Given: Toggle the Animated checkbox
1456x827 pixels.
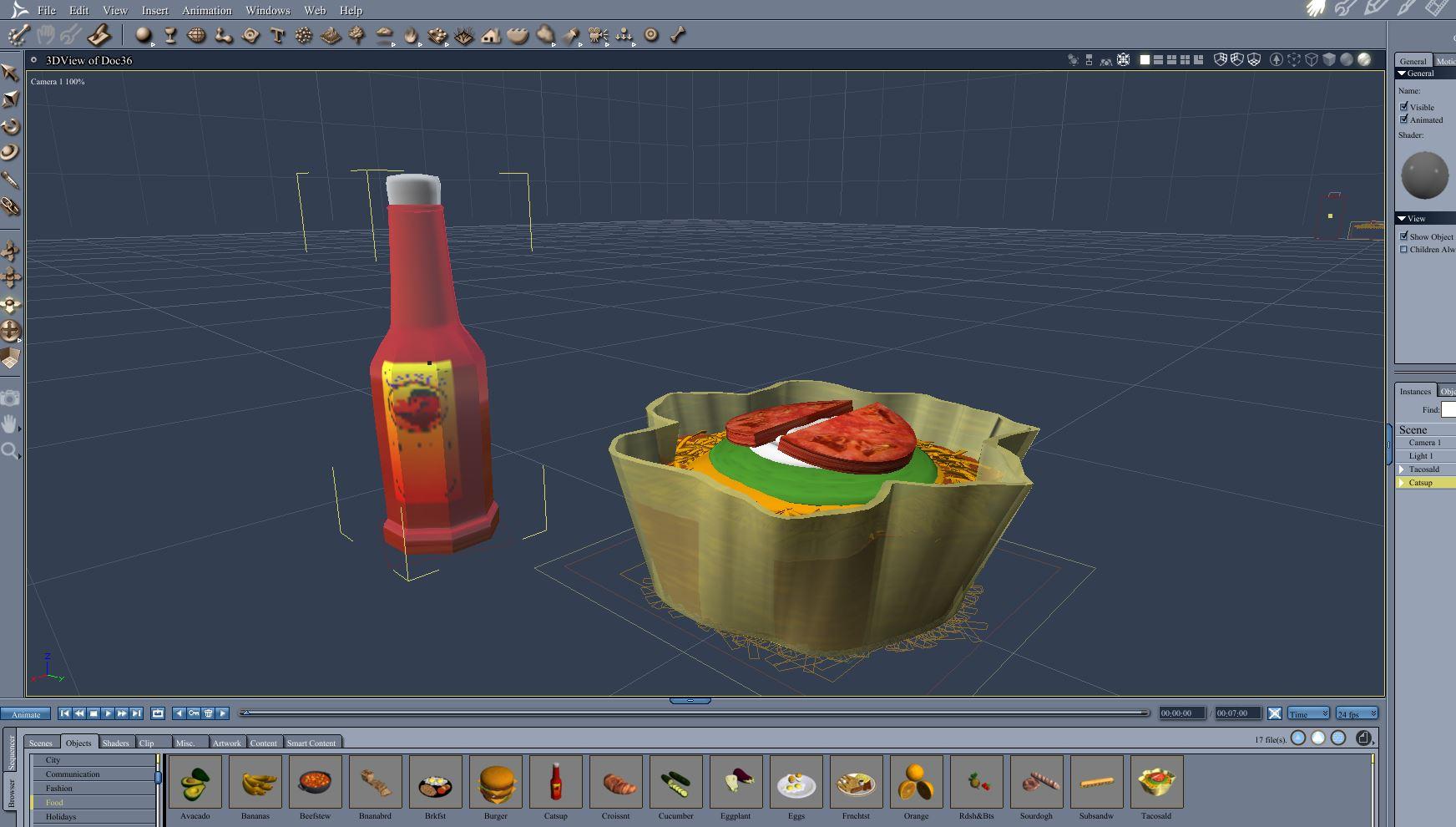Looking at the screenshot, I should [1404, 119].
